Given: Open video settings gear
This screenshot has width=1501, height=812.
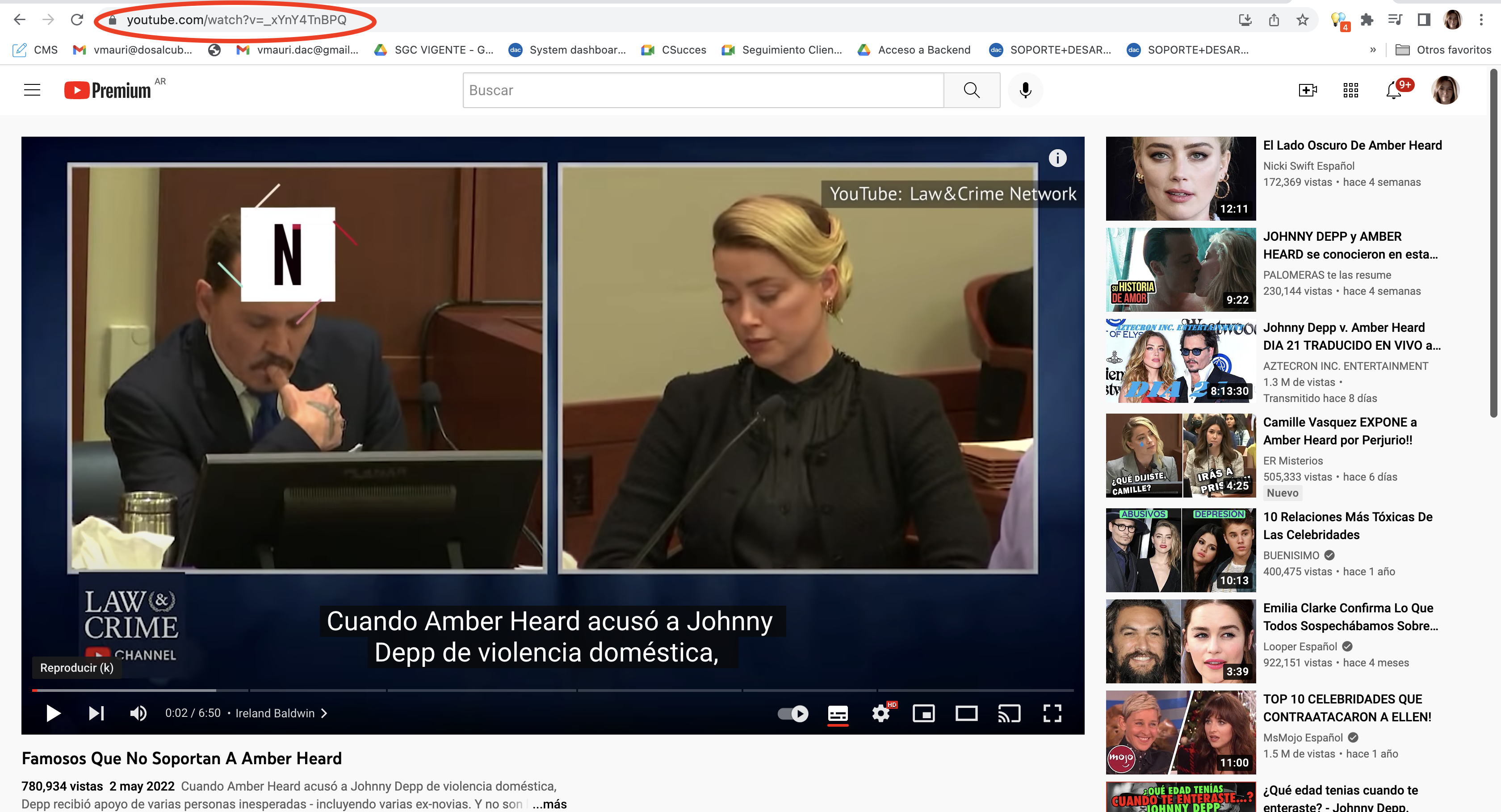Looking at the screenshot, I should pos(880,713).
